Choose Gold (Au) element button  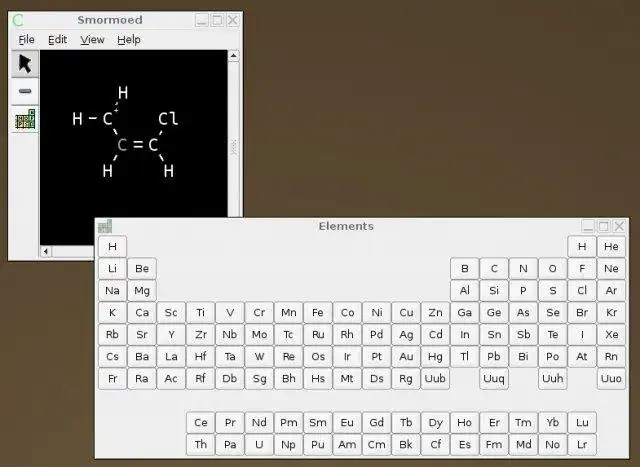pyautogui.click(x=406, y=357)
